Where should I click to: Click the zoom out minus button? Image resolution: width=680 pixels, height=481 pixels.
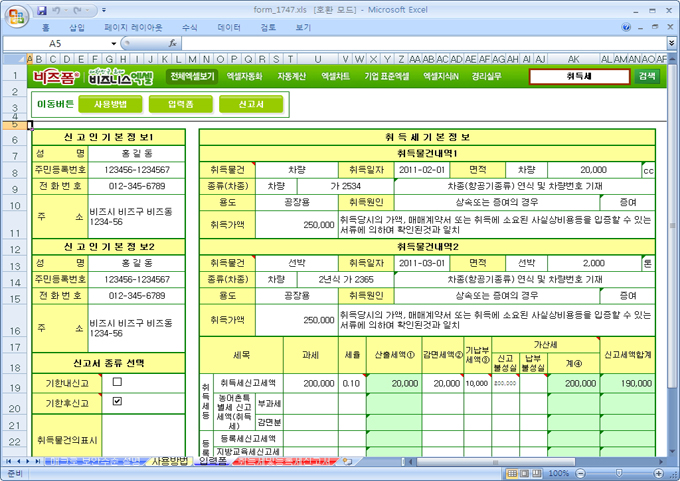(x=579, y=473)
